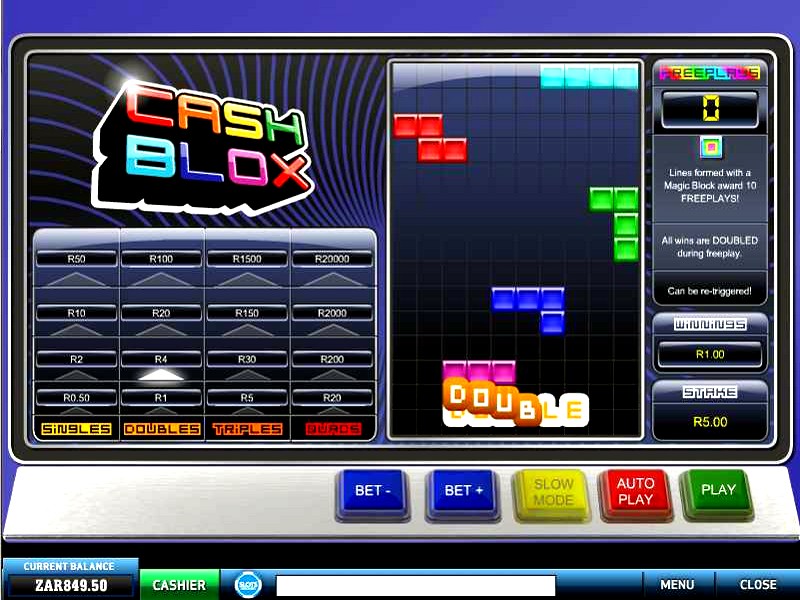Viewport: 800px width, 600px height.
Task: Click the R0.50 singles prize
Action: click(76, 397)
